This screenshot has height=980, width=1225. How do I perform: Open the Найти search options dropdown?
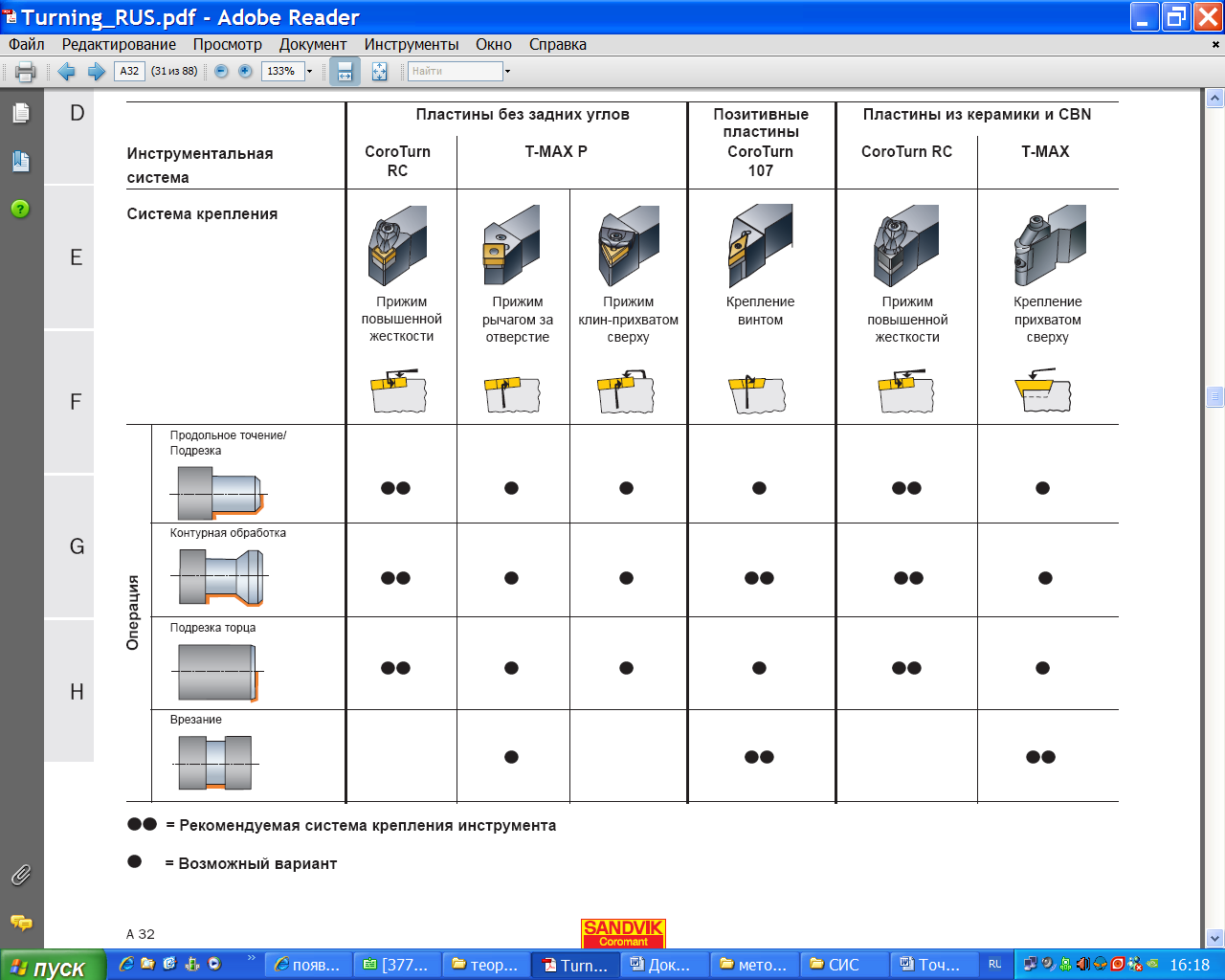507,71
